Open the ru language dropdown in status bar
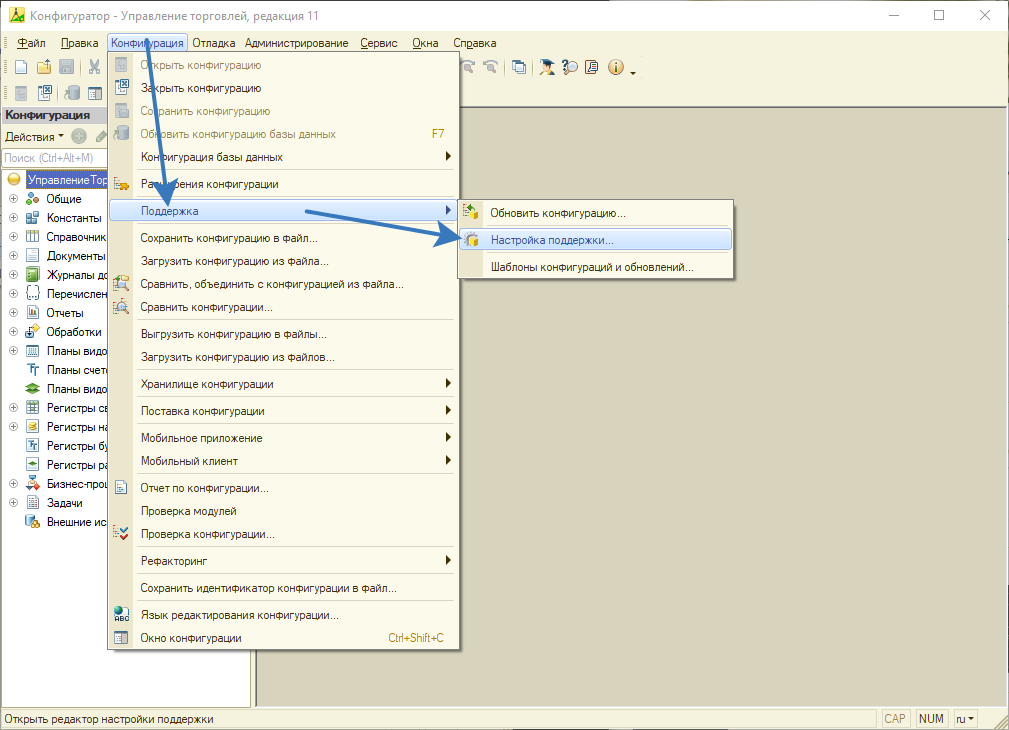 964,719
